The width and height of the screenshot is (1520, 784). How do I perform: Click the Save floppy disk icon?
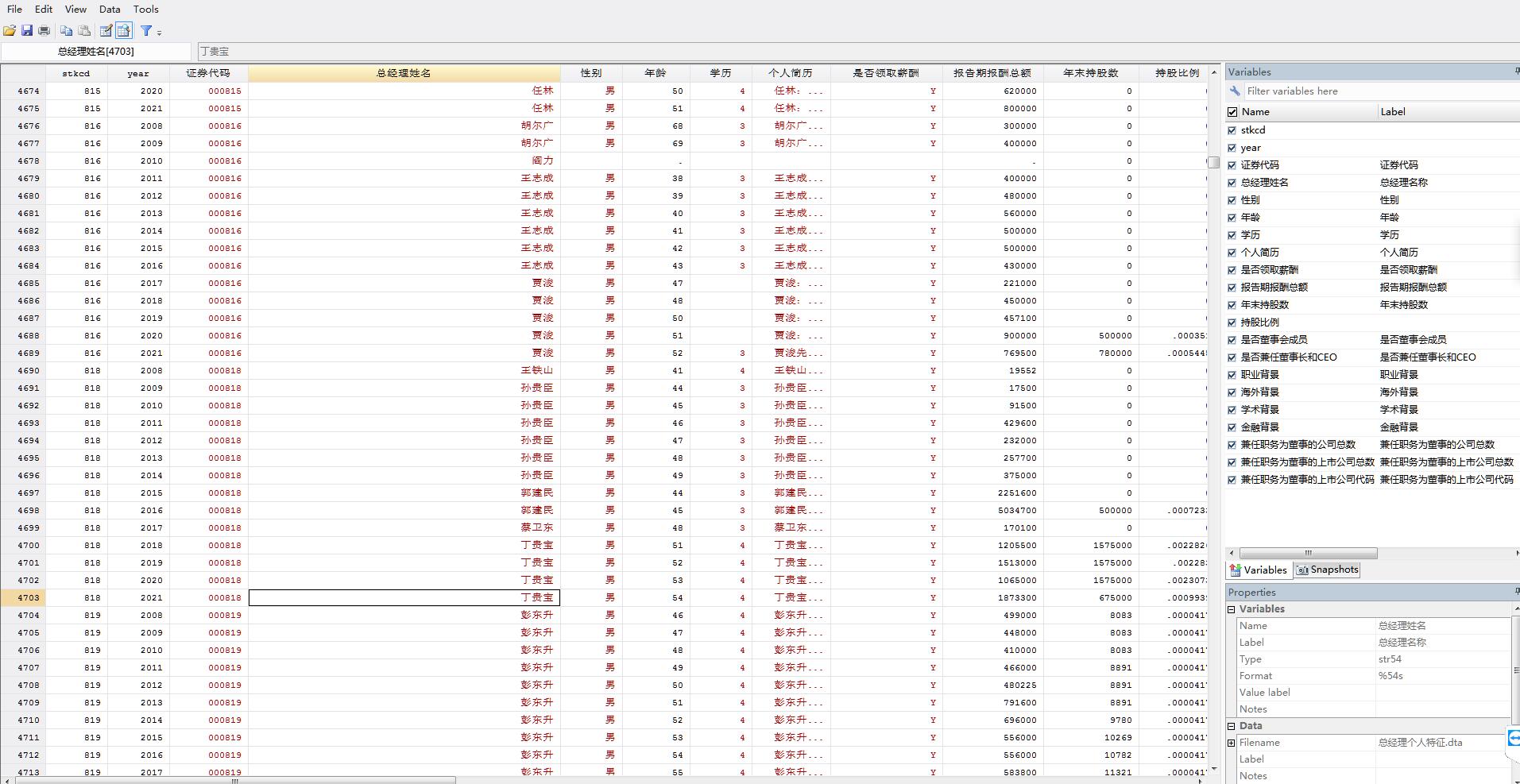click(27, 30)
